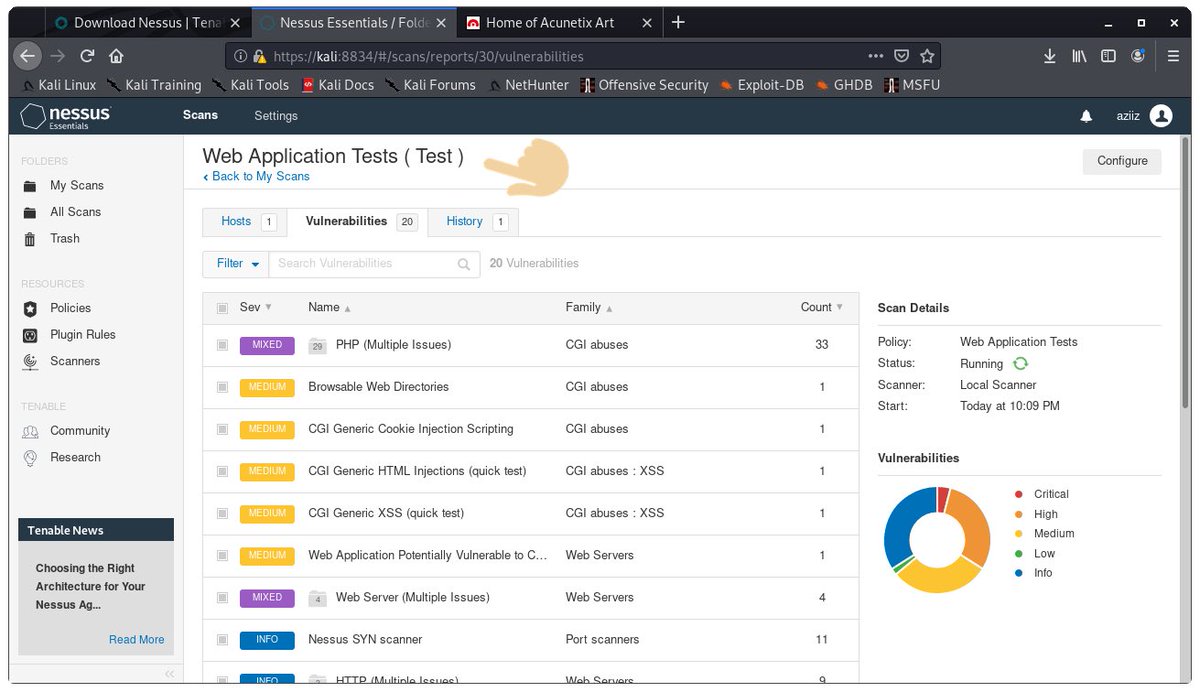Image resolution: width=1200 pixels, height=692 pixels.
Task: Toggle the browser sidebar icon
Action: click(1108, 57)
